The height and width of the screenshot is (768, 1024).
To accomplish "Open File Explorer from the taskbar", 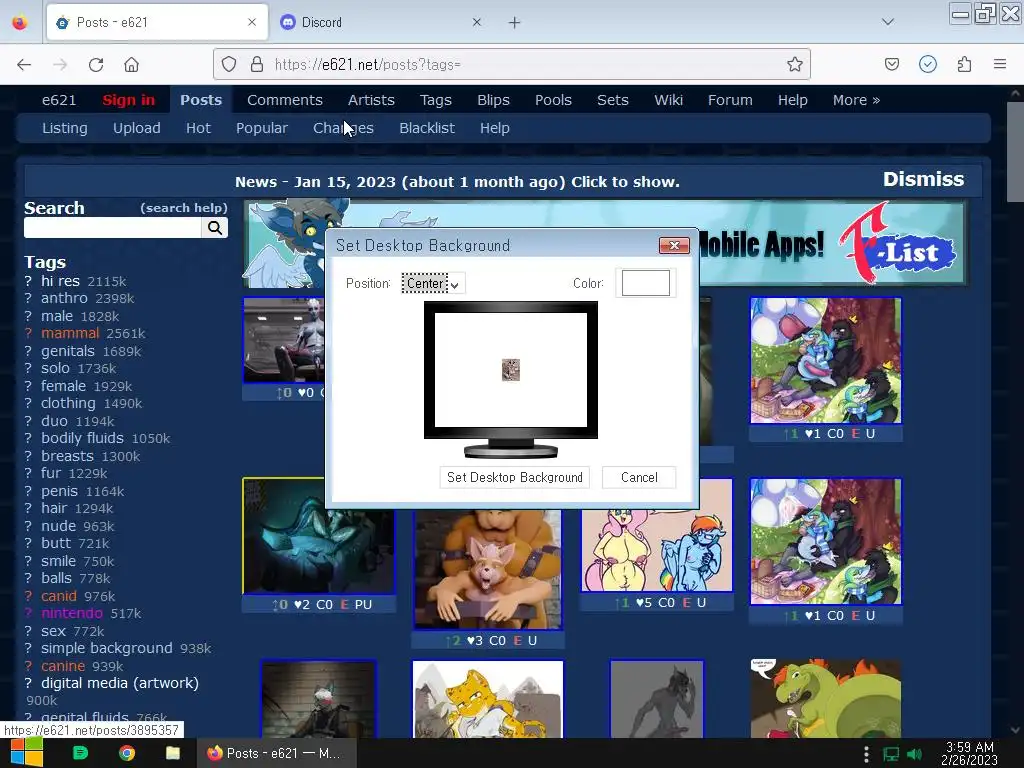I will [x=173, y=753].
